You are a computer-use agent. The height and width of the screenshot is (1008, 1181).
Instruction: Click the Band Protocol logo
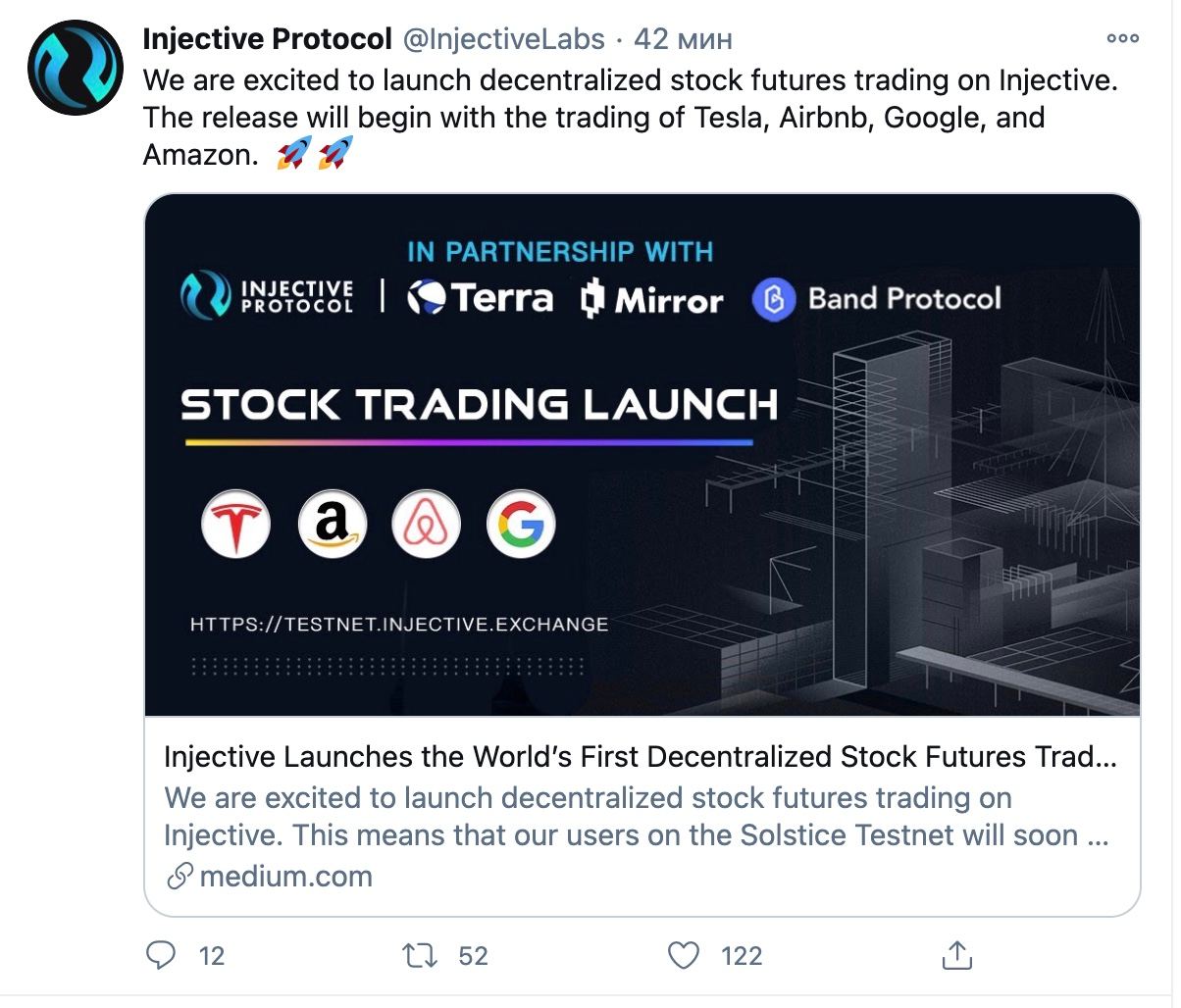click(876, 299)
